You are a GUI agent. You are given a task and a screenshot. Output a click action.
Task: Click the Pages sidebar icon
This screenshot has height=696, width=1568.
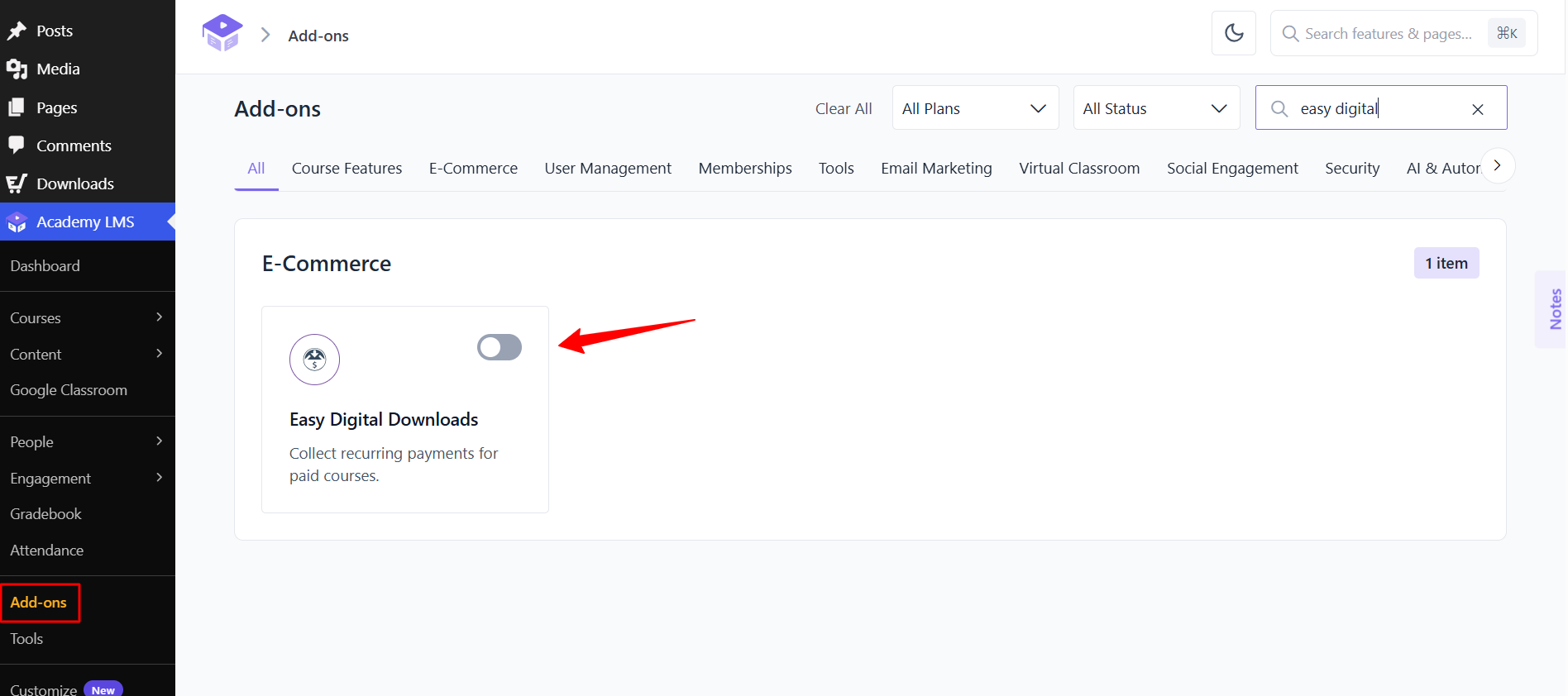click(x=17, y=107)
